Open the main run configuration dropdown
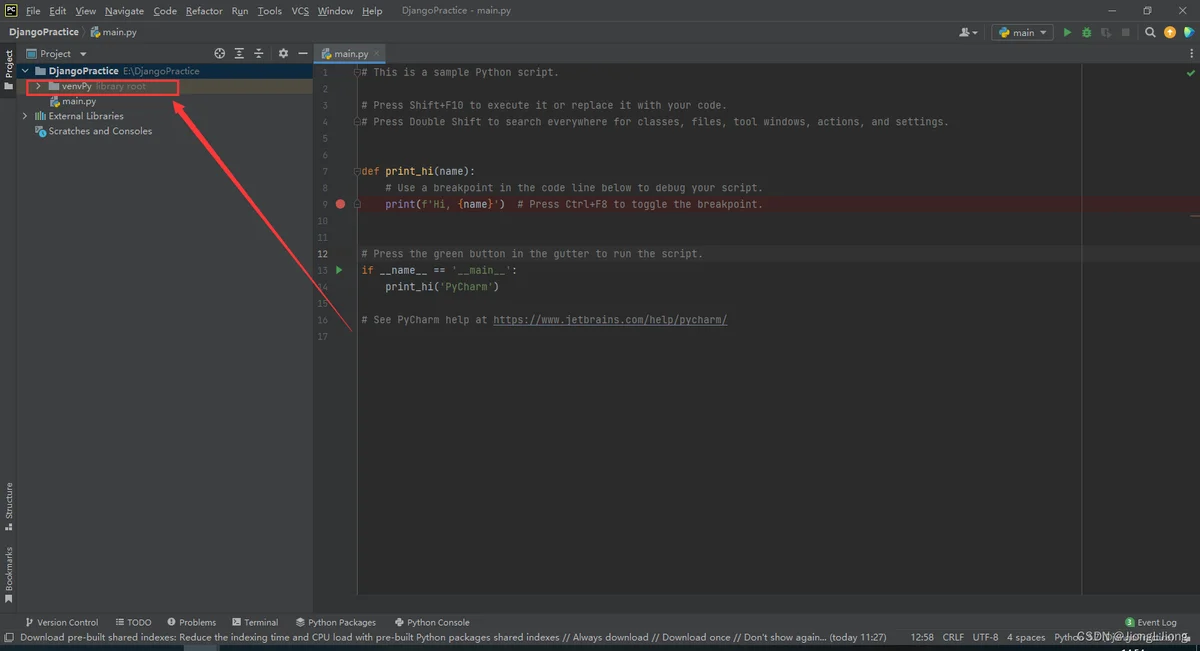 (x=1022, y=32)
